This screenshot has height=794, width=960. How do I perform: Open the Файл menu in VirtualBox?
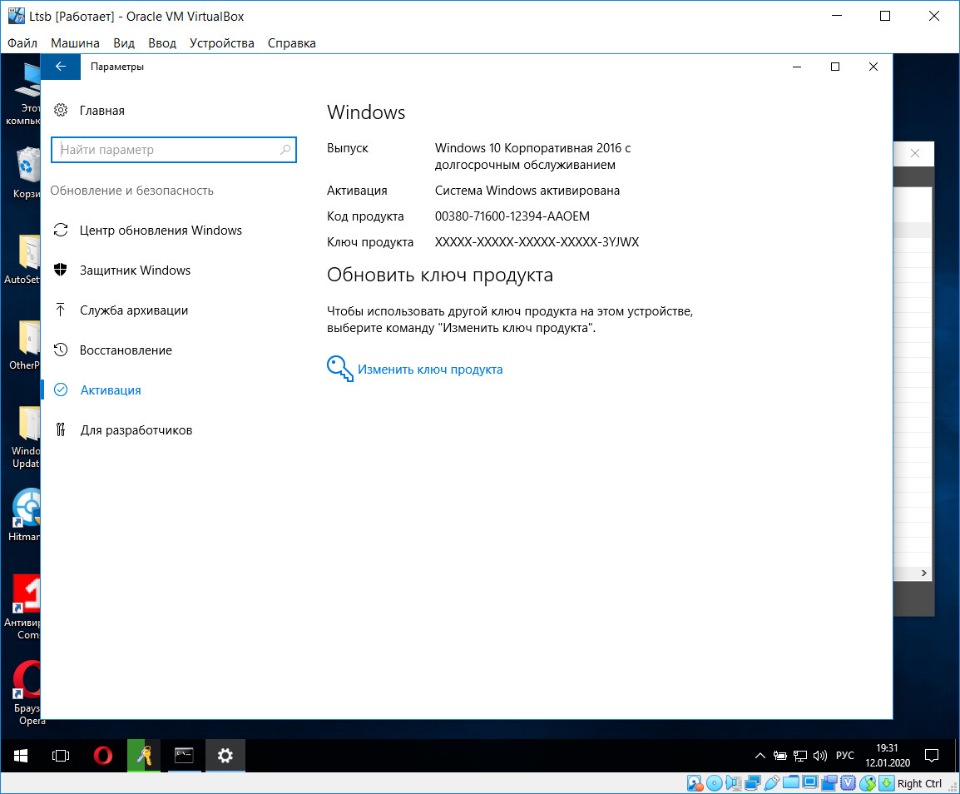point(22,43)
